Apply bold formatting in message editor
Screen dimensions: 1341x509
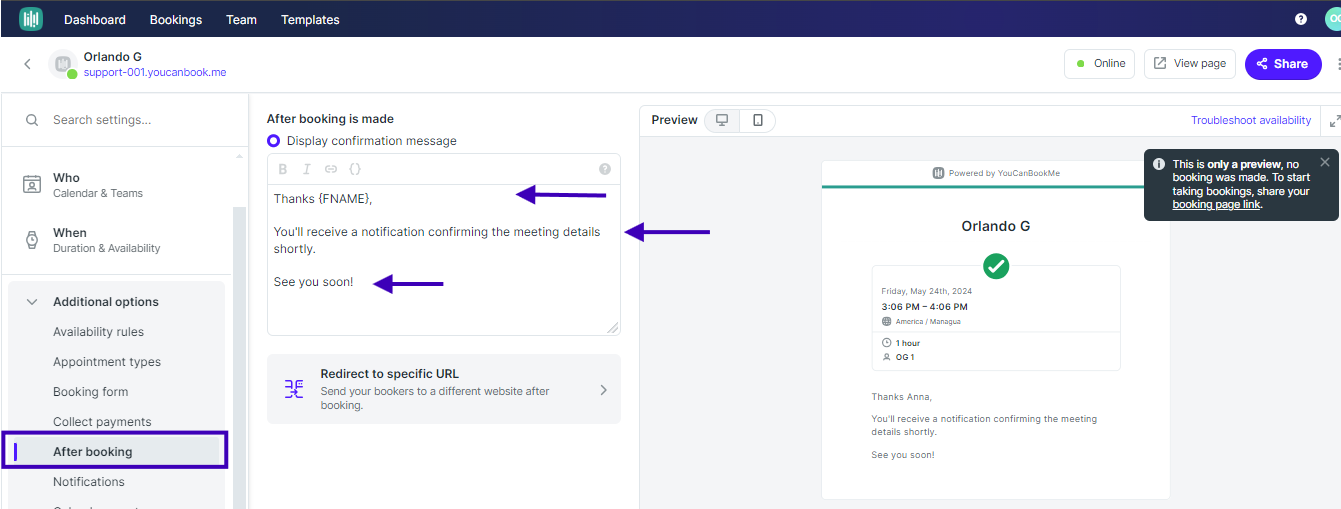(x=283, y=169)
